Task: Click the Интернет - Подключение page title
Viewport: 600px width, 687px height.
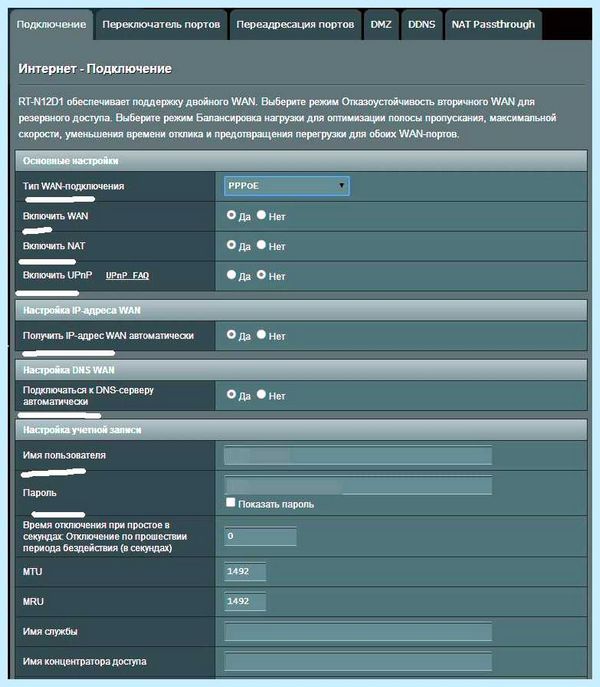Action: click(x=95, y=69)
